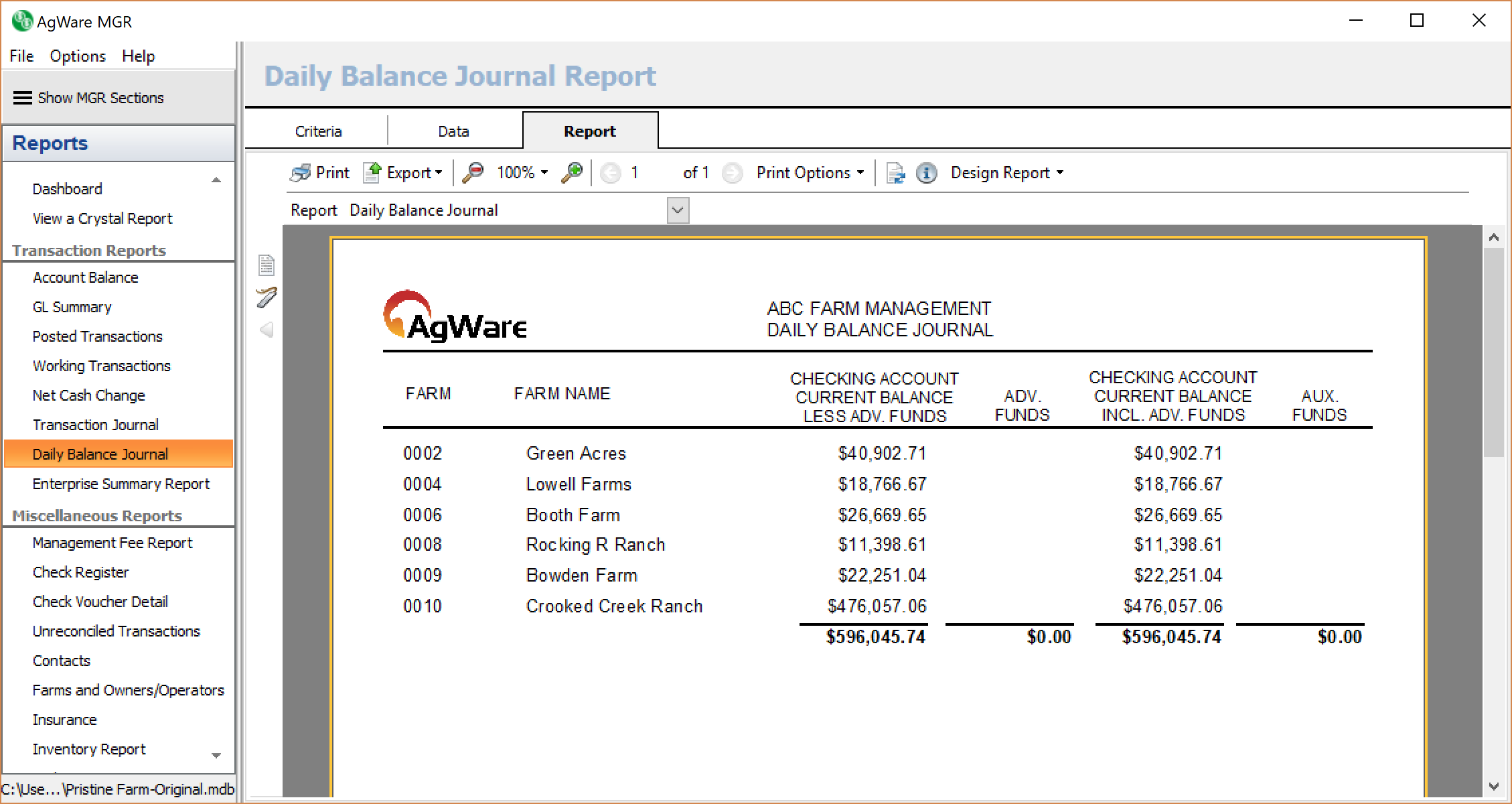Click the collapse arrow in left strip
This screenshot has height=804, width=1512.
point(267,330)
